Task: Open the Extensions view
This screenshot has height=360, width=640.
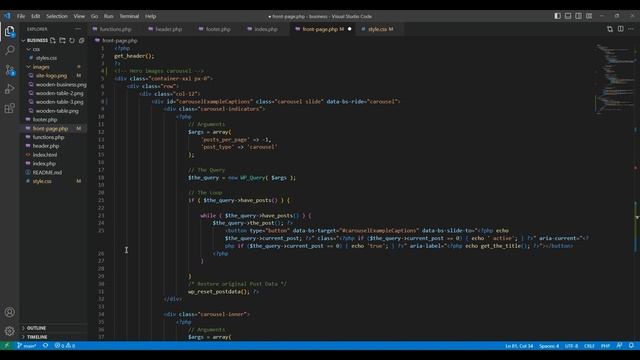Action: pos(9,108)
